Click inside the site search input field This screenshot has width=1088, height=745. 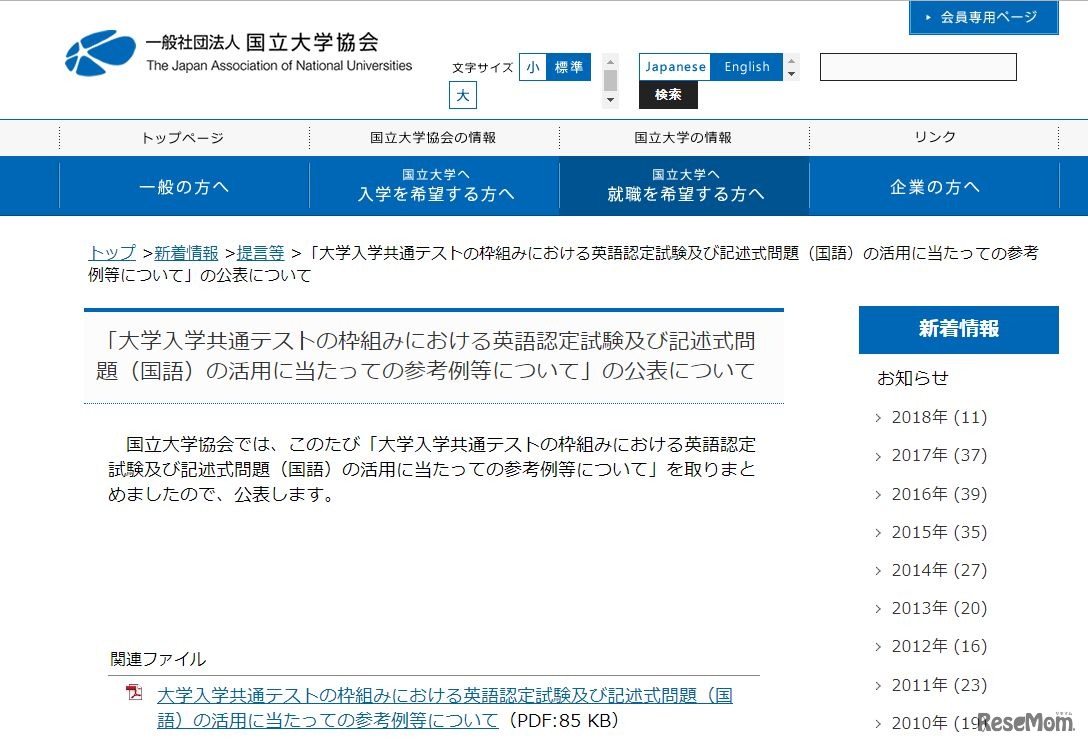tap(917, 66)
